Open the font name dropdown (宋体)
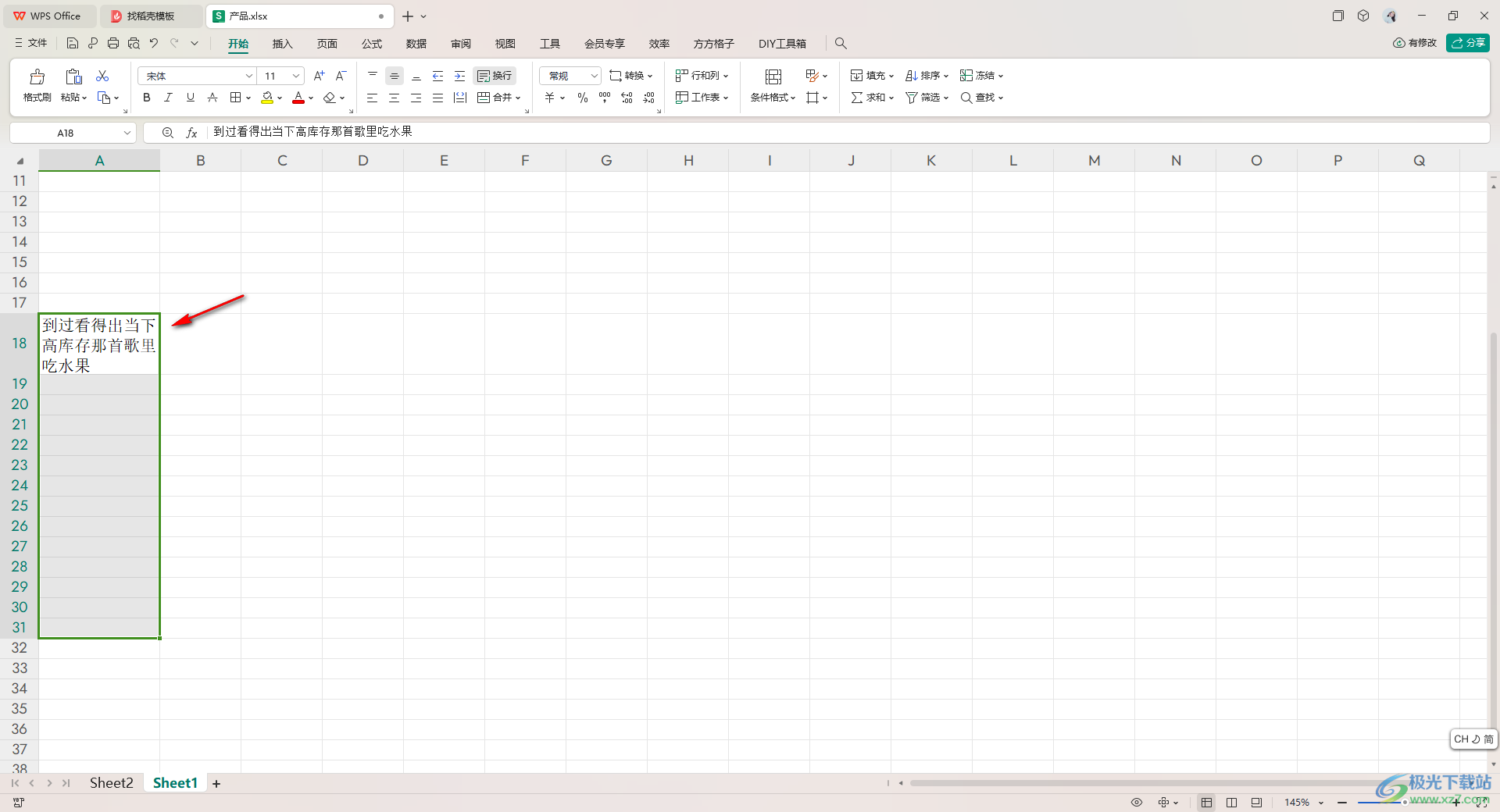This screenshot has height=812, width=1500. 249,76
